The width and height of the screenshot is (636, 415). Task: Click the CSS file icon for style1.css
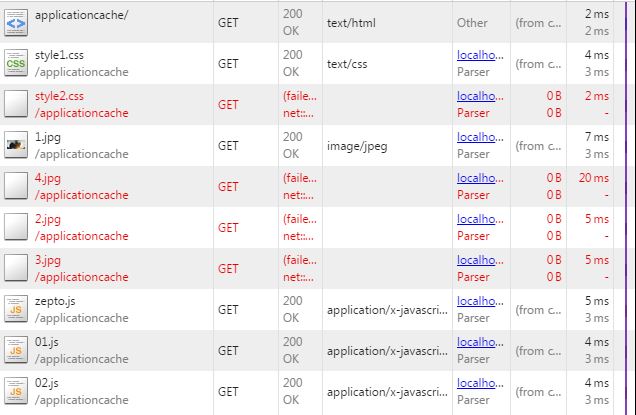[x=16, y=63]
